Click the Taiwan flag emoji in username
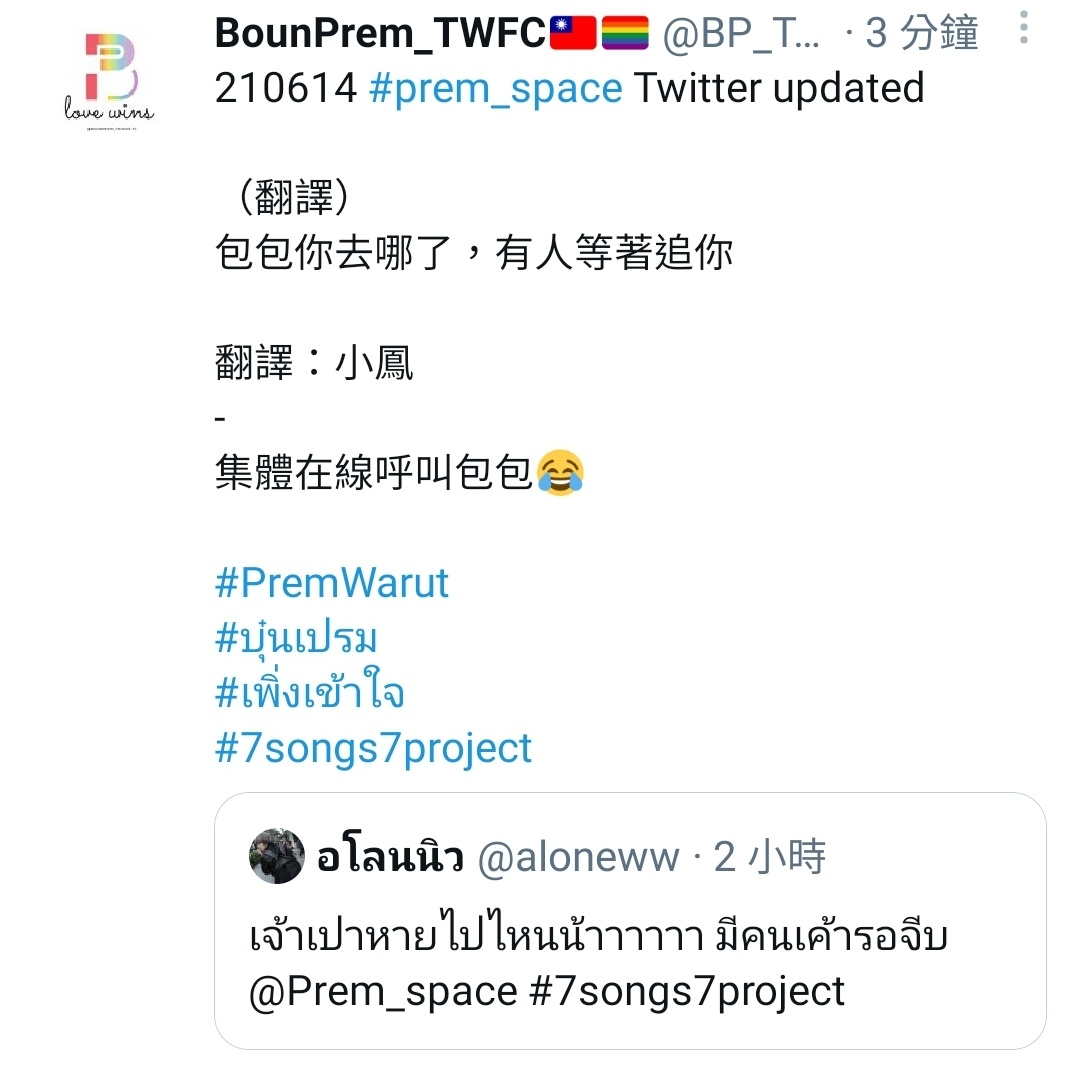The width and height of the screenshot is (1078, 1067). coord(573,32)
